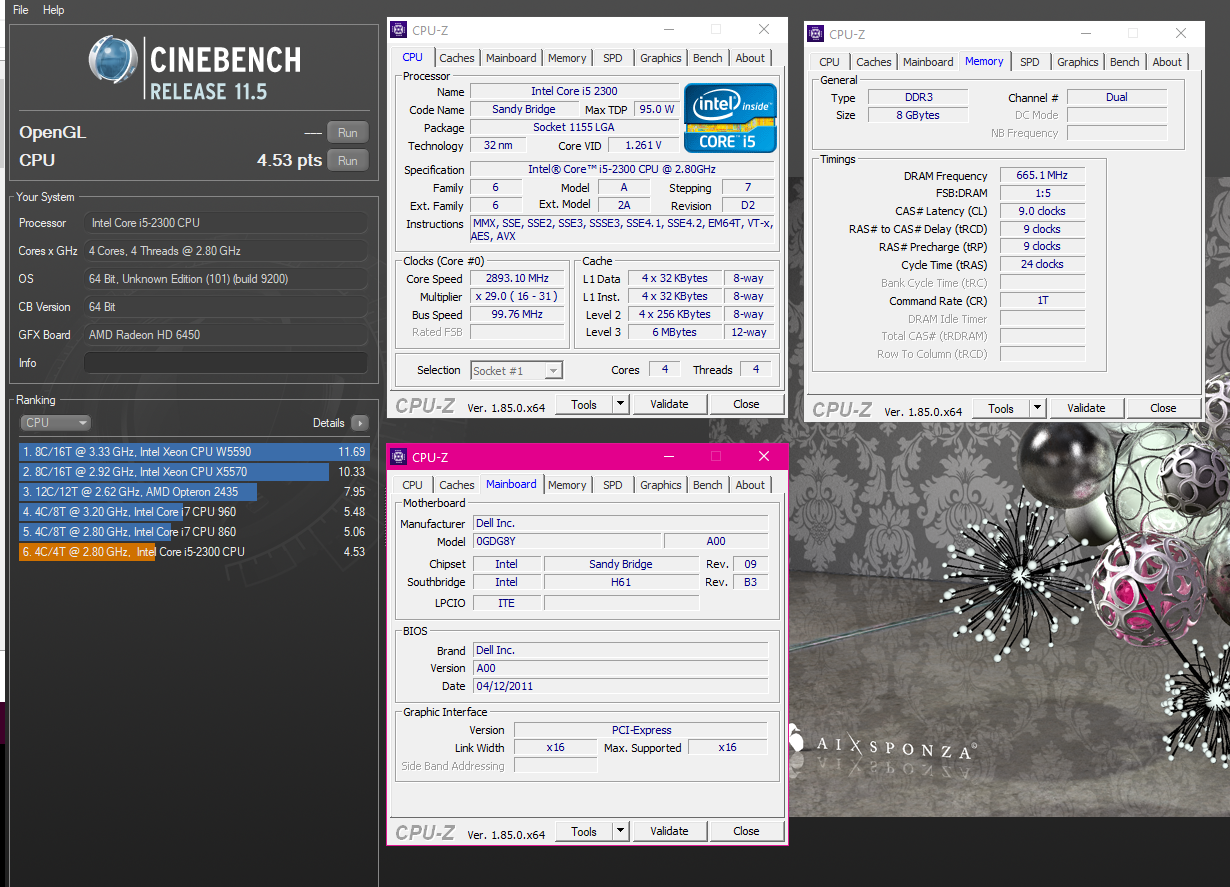
Task: Click DRAM Frequency value 665.1 MHz
Action: [x=1042, y=176]
